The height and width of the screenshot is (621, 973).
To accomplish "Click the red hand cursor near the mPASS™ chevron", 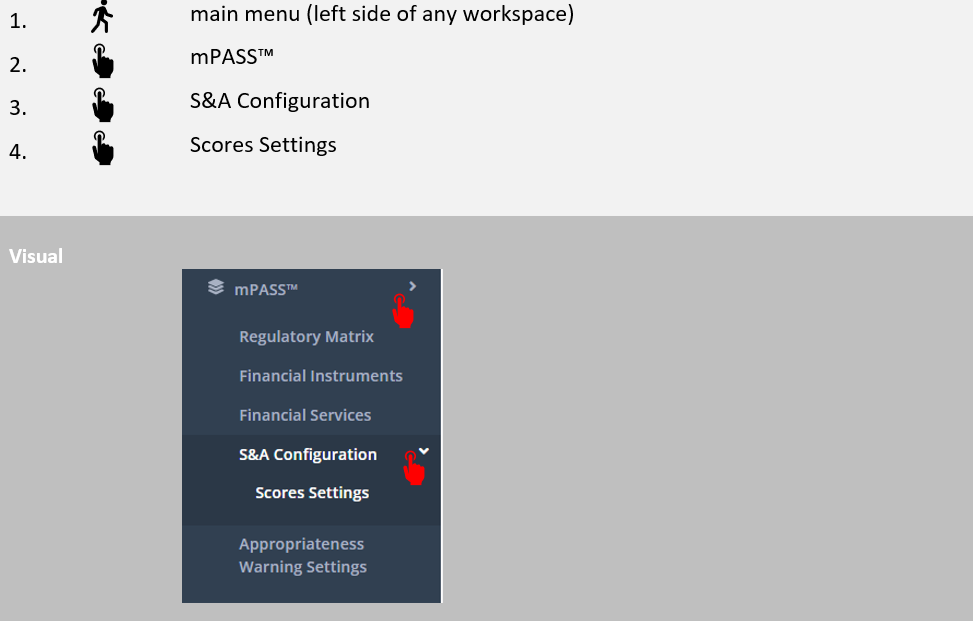I will [x=403, y=310].
